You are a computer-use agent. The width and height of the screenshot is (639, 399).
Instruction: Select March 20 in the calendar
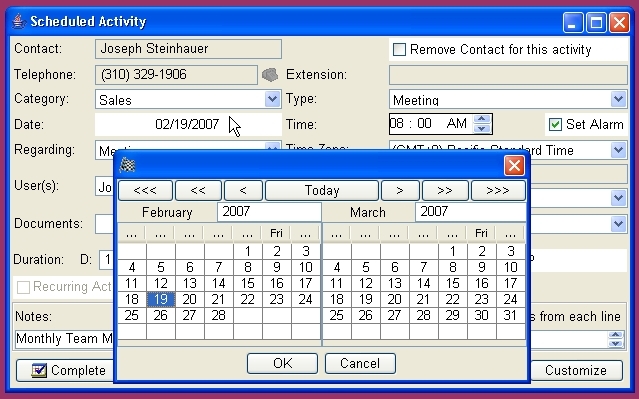pyautogui.click(x=394, y=299)
